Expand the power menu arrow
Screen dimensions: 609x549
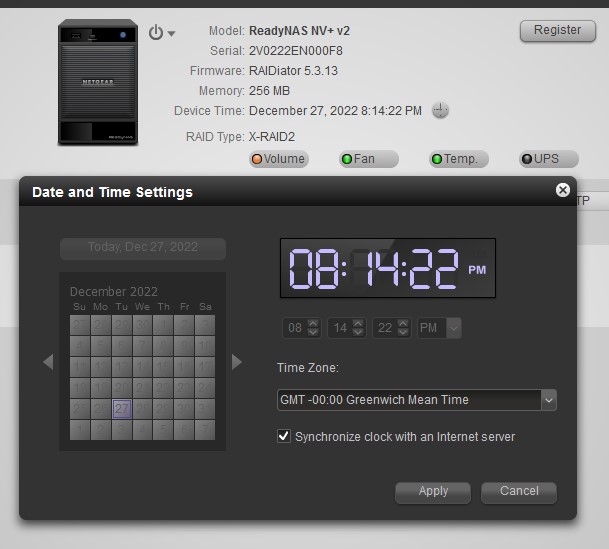(x=171, y=33)
